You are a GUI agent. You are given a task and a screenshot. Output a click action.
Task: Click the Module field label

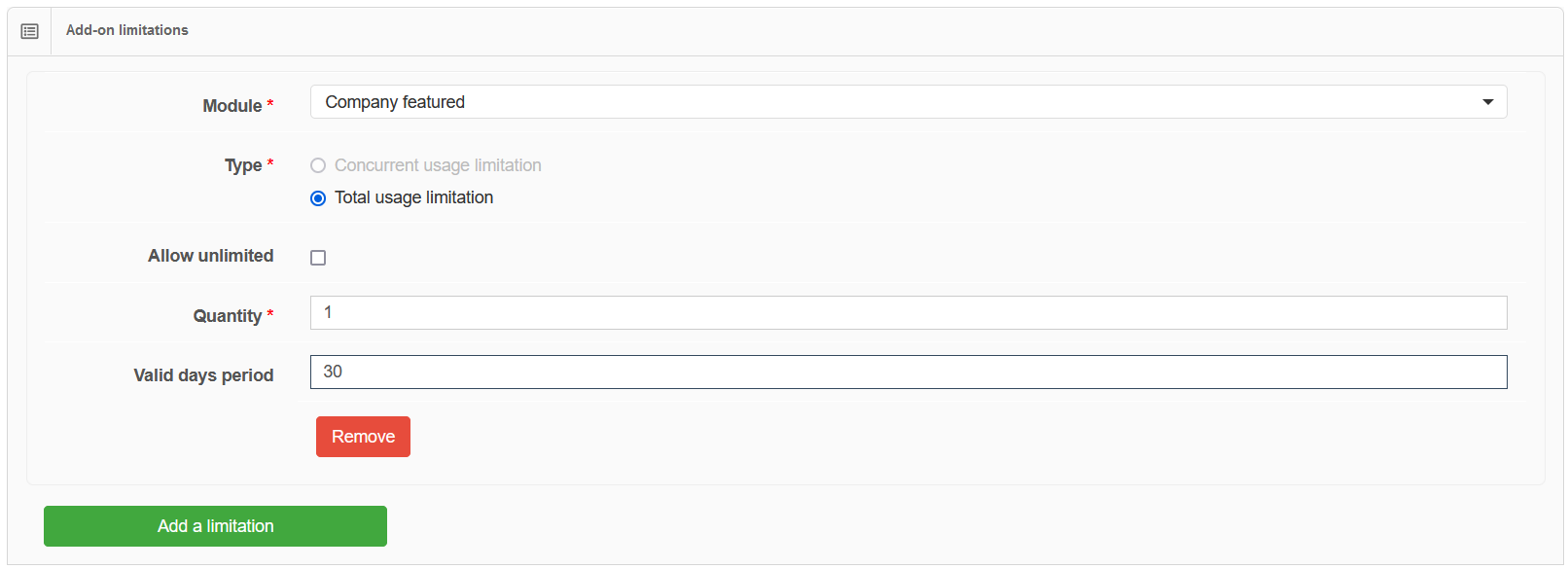(232, 106)
